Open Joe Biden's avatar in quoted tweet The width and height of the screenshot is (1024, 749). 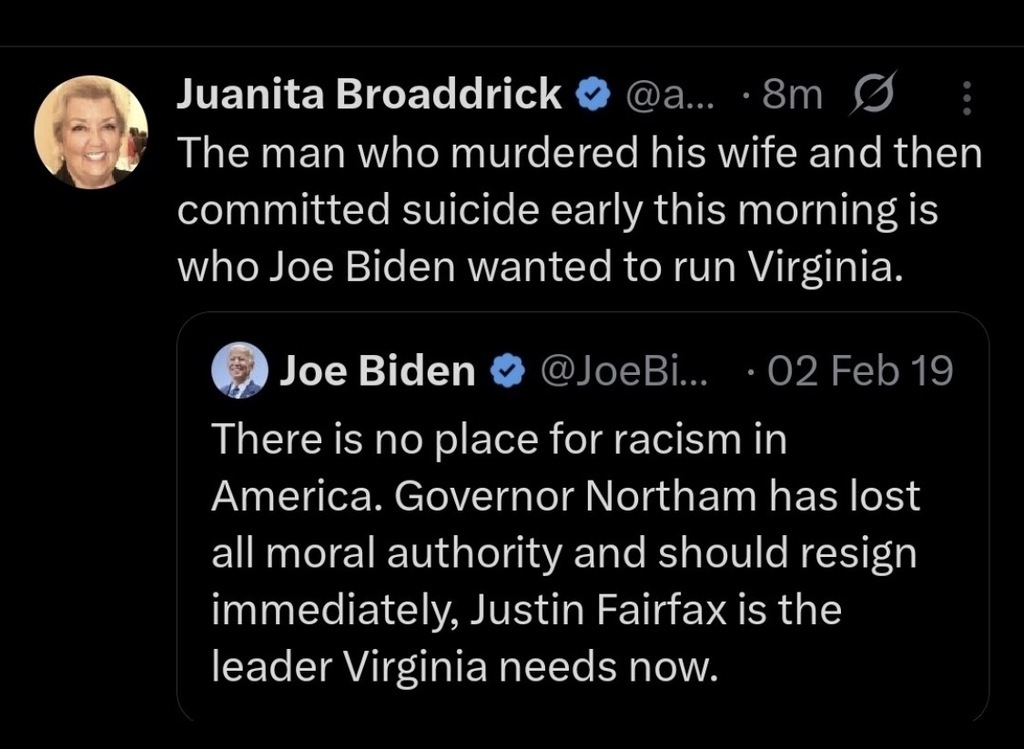point(240,370)
